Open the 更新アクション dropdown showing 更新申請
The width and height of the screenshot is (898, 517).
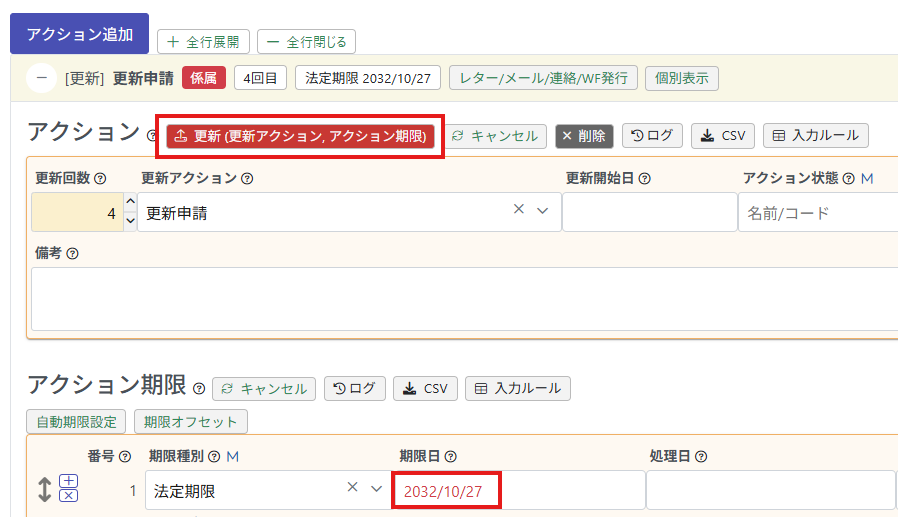tap(543, 211)
